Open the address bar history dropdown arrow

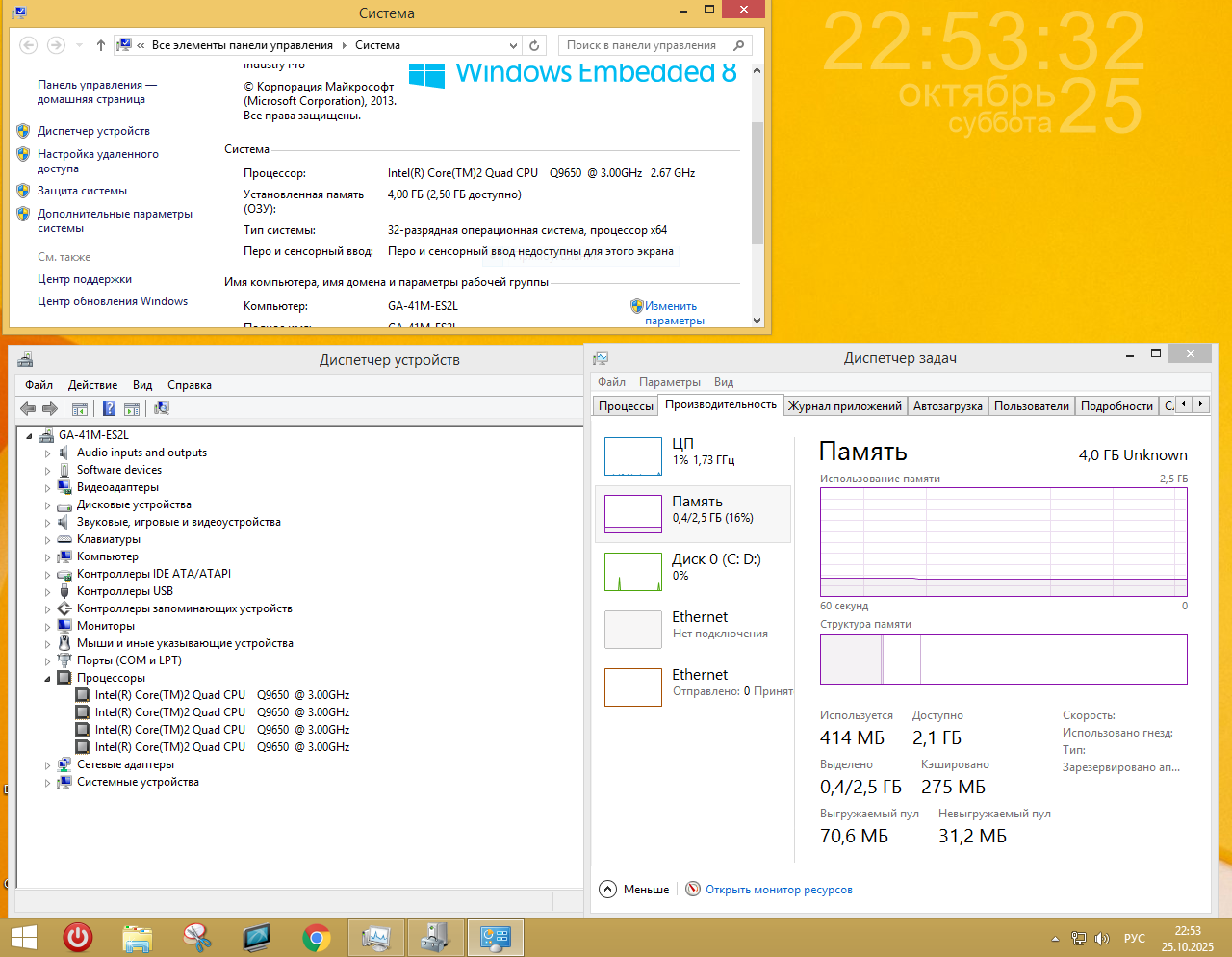click(x=513, y=45)
